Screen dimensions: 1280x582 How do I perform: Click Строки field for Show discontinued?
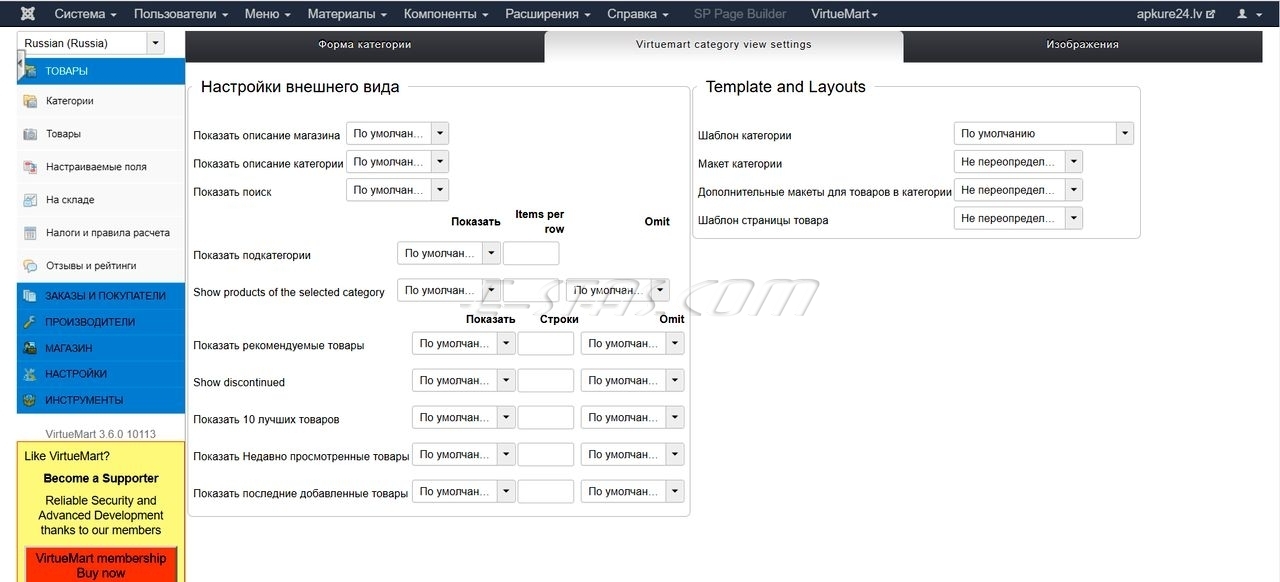(x=546, y=380)
